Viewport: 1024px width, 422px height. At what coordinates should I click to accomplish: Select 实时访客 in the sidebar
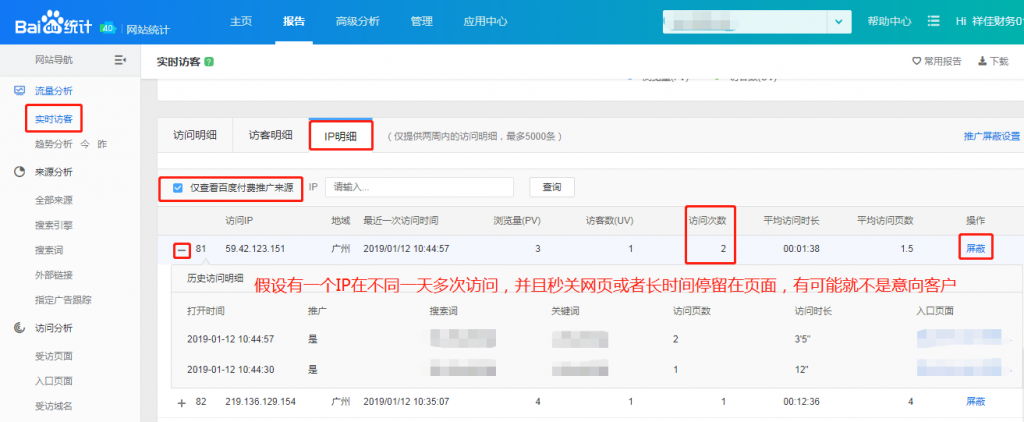click(x=54, y=120)
